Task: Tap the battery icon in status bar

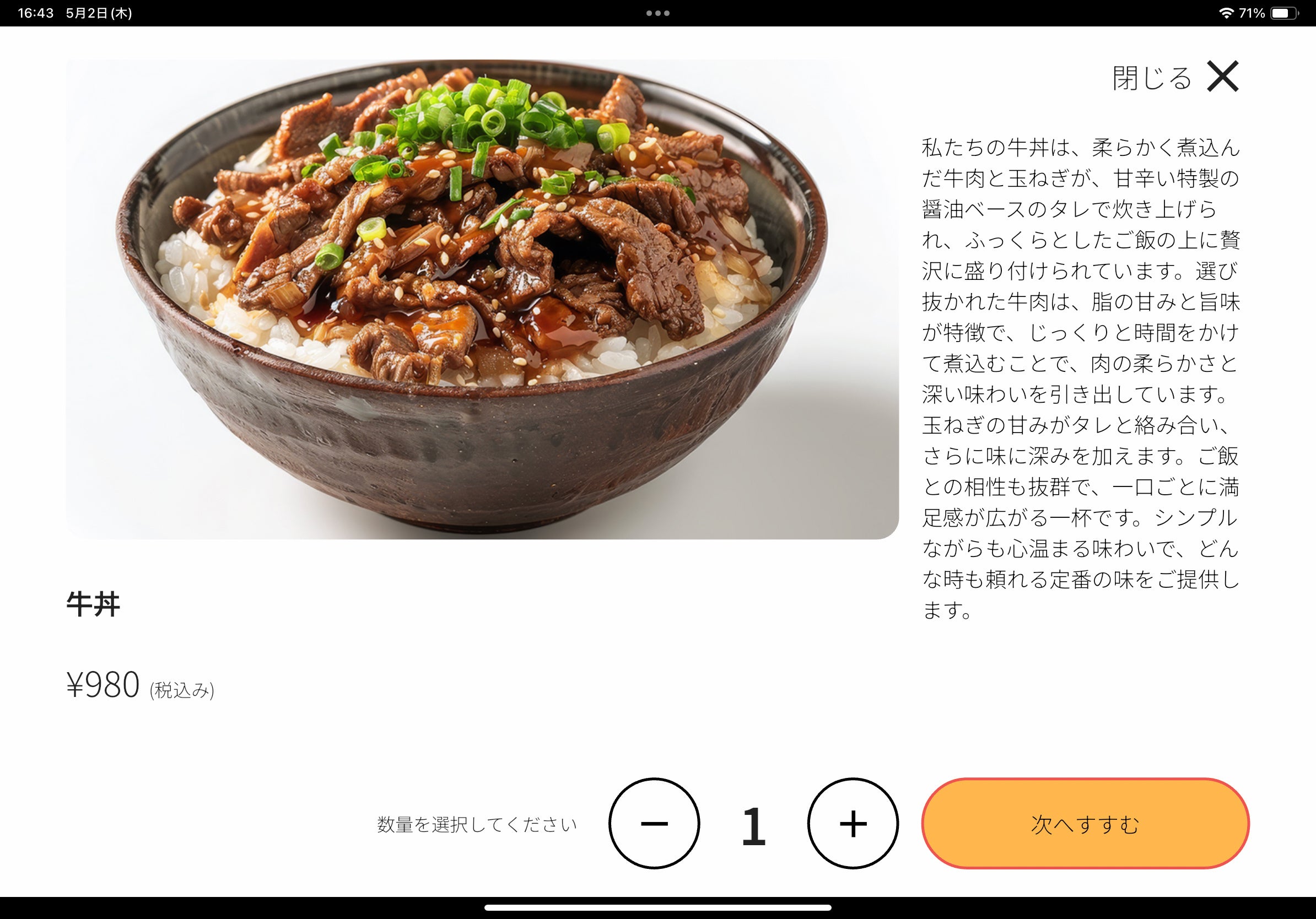Action: (1285, 13)
